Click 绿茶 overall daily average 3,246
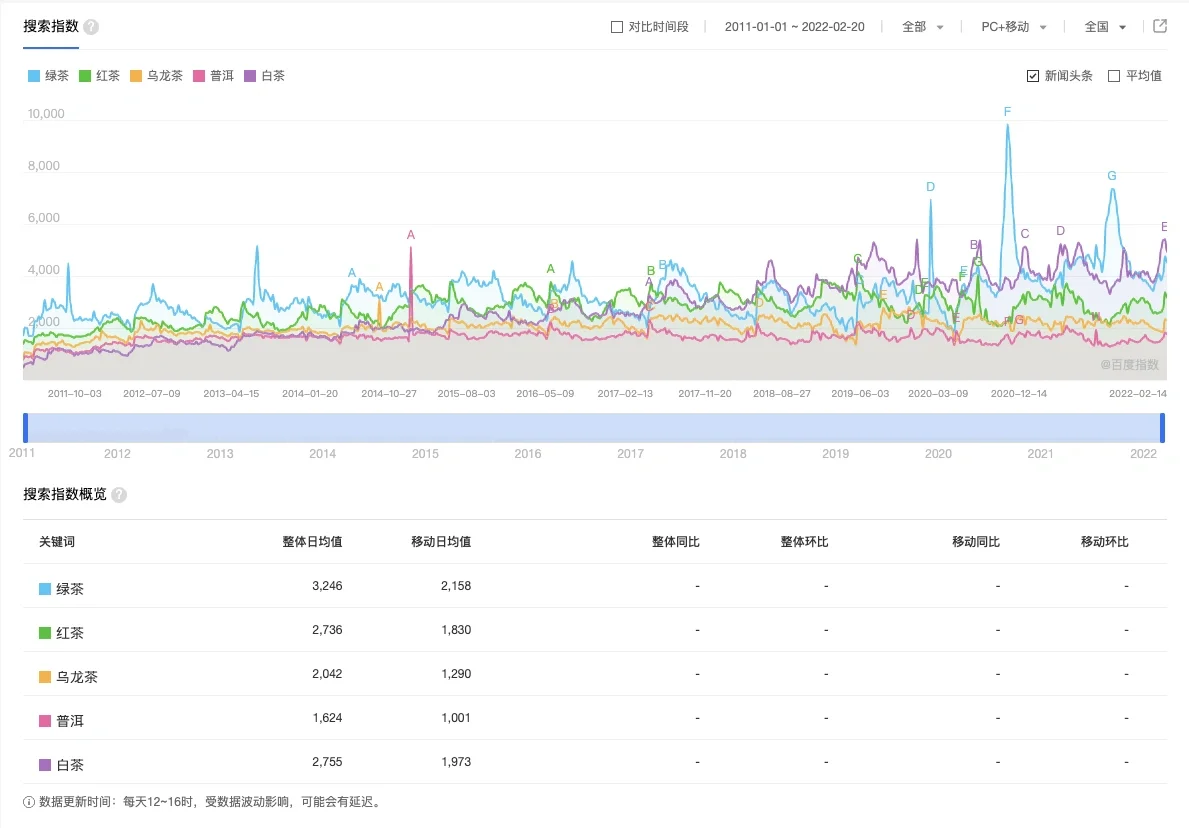The width and height of the screenshot is (1189, 828). point(328,586)
